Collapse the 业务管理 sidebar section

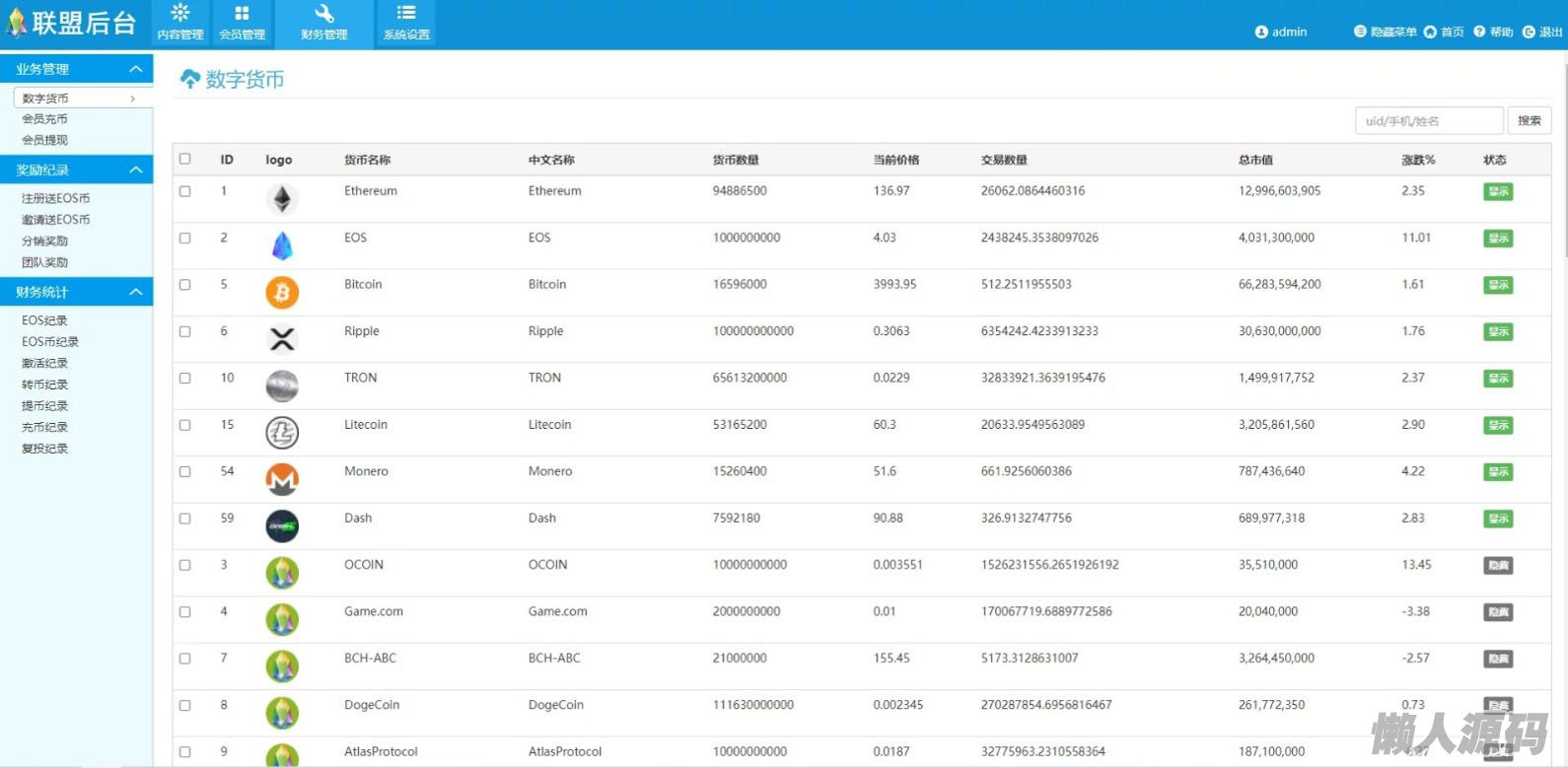pyautogui.click(x=136, y=69)
